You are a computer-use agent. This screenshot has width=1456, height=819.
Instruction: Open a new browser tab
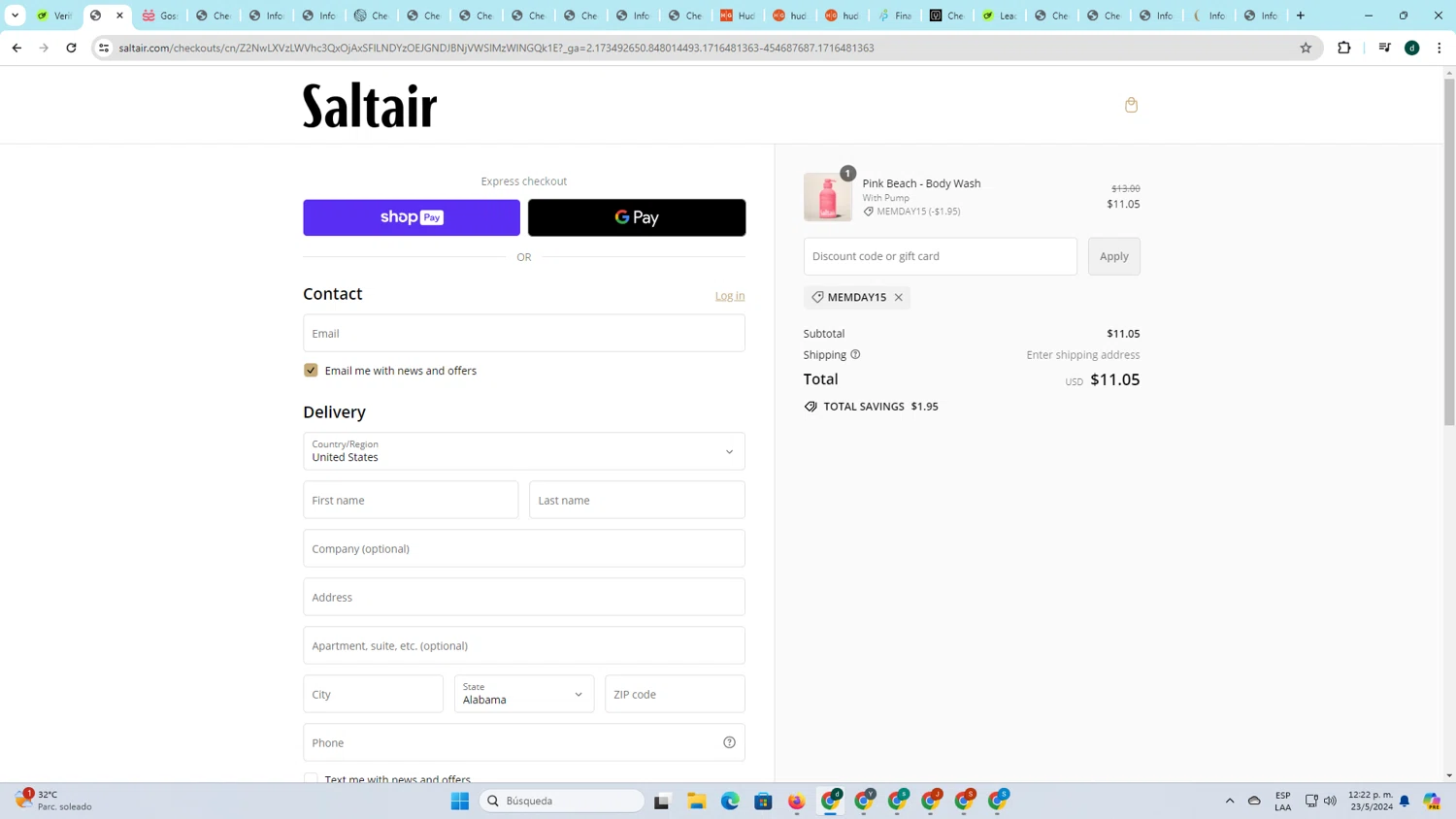1301,16
